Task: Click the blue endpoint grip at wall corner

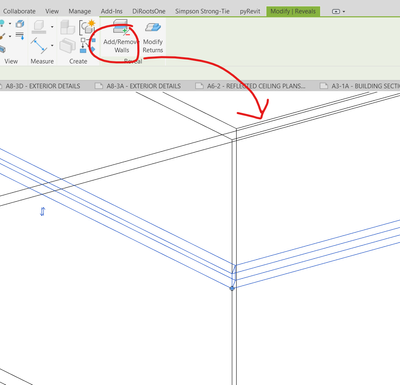Action: coord(232,288)
